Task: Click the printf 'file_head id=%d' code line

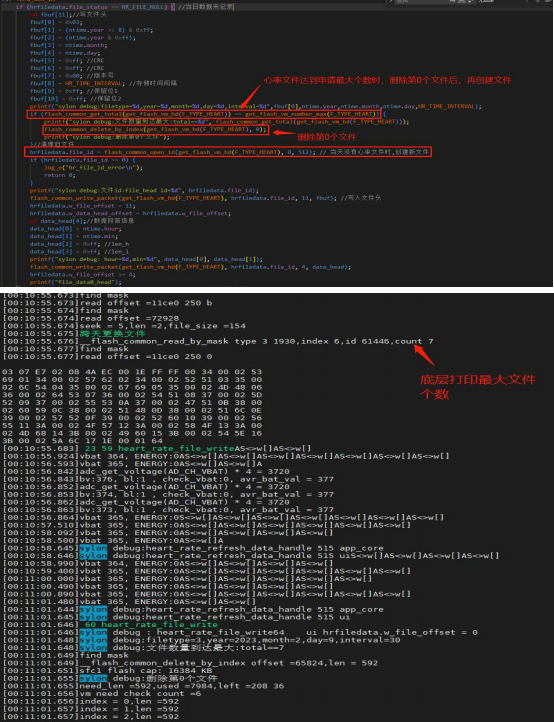Action: [x=144, y=190]
